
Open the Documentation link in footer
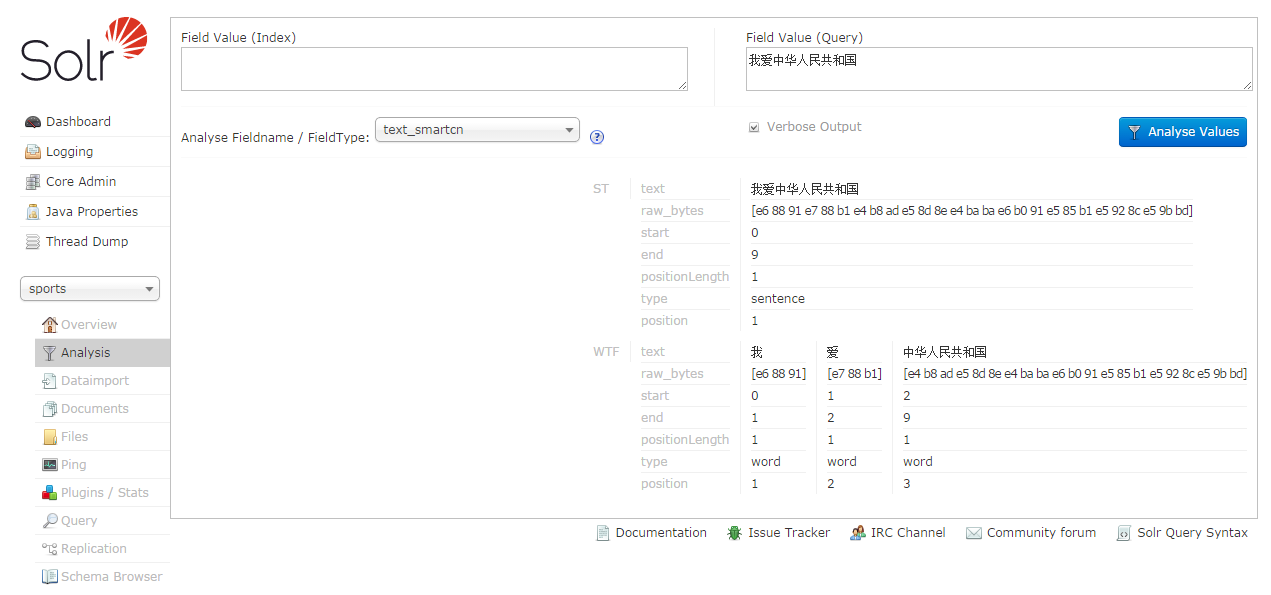660,533
